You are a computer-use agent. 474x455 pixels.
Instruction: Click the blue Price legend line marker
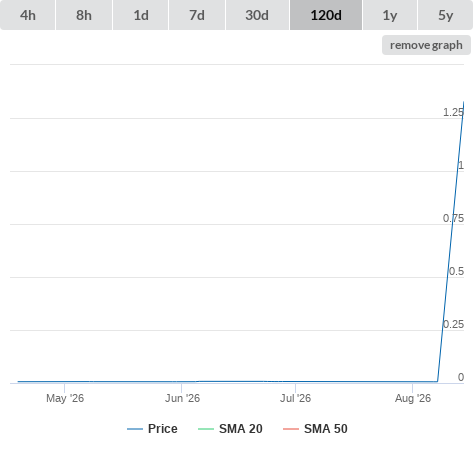(135, 429)
